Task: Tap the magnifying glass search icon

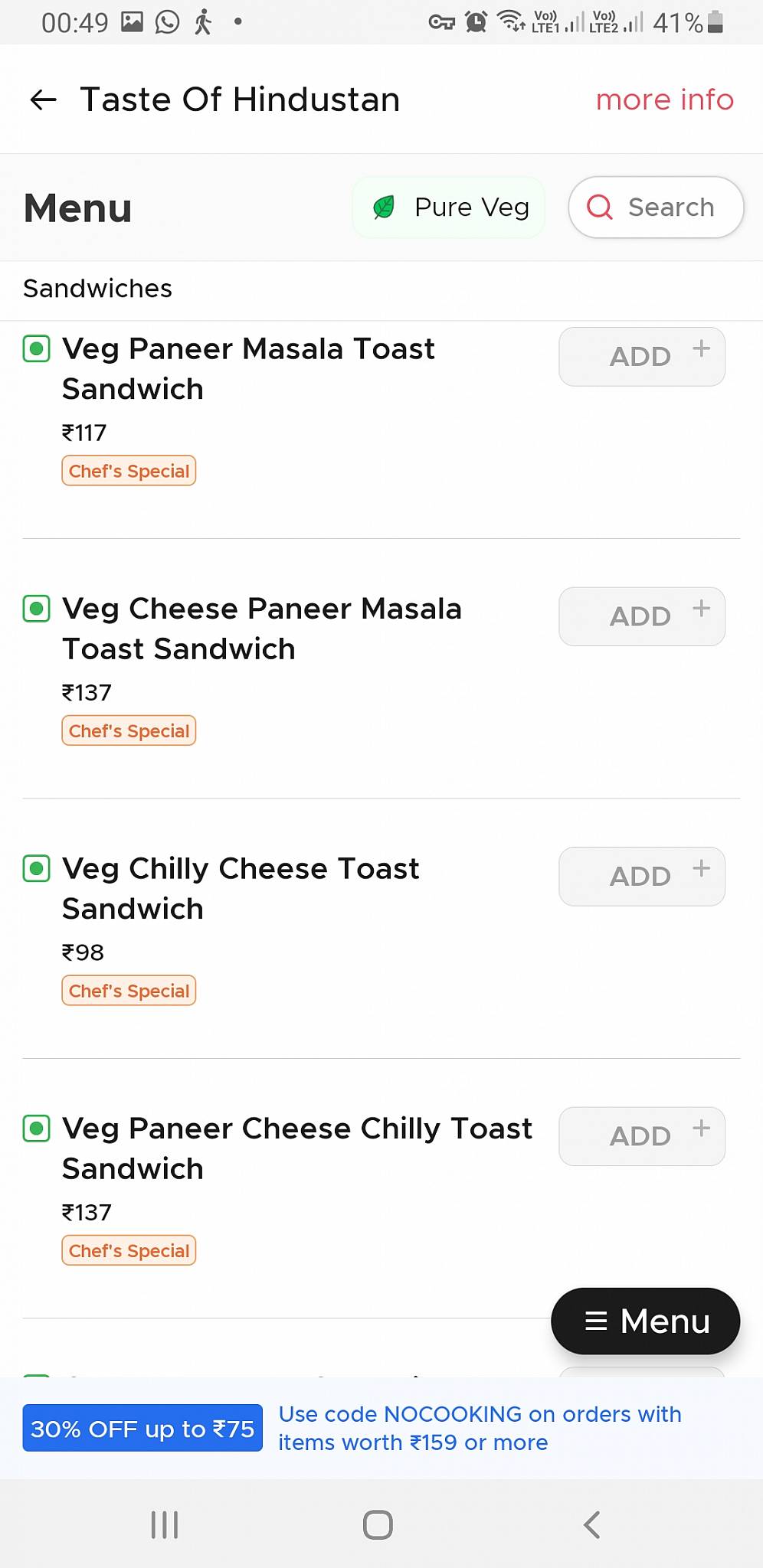Action: [599, 207]
